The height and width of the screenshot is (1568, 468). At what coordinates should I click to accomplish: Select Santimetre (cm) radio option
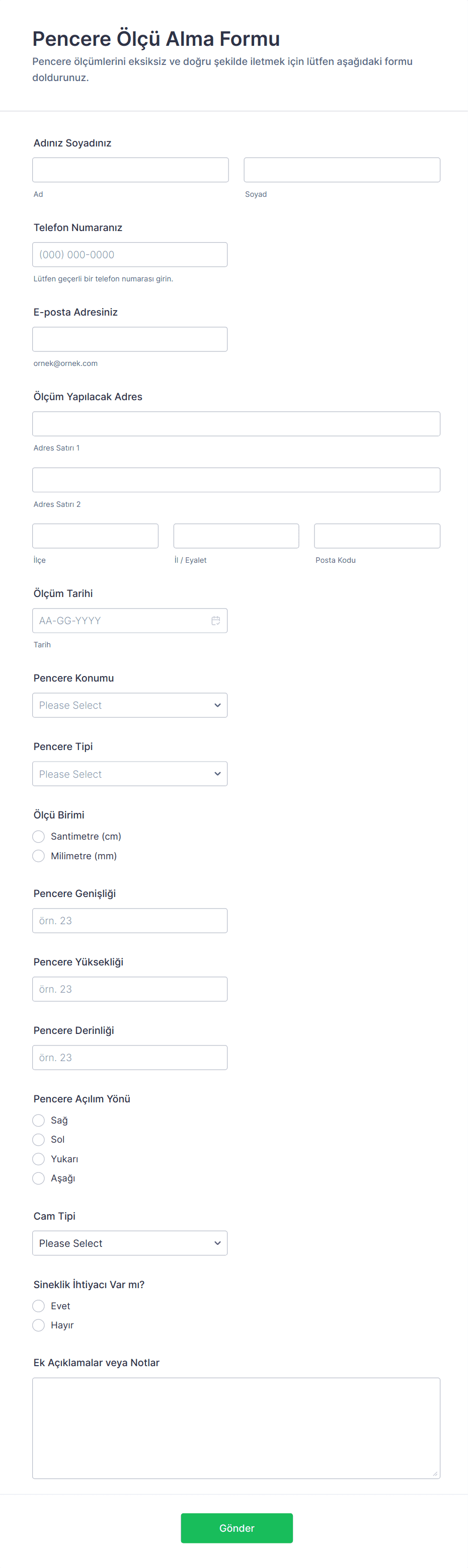(38, 836)
